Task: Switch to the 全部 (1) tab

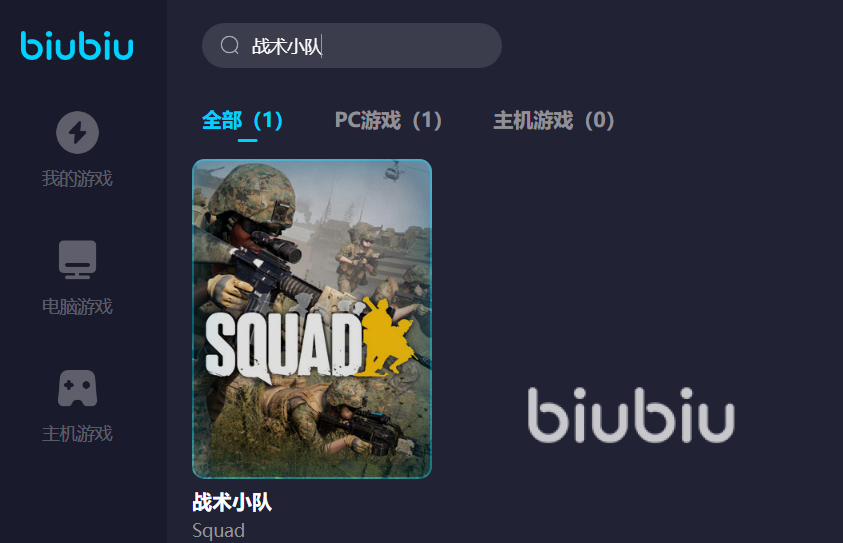Action: click(242, 120)
